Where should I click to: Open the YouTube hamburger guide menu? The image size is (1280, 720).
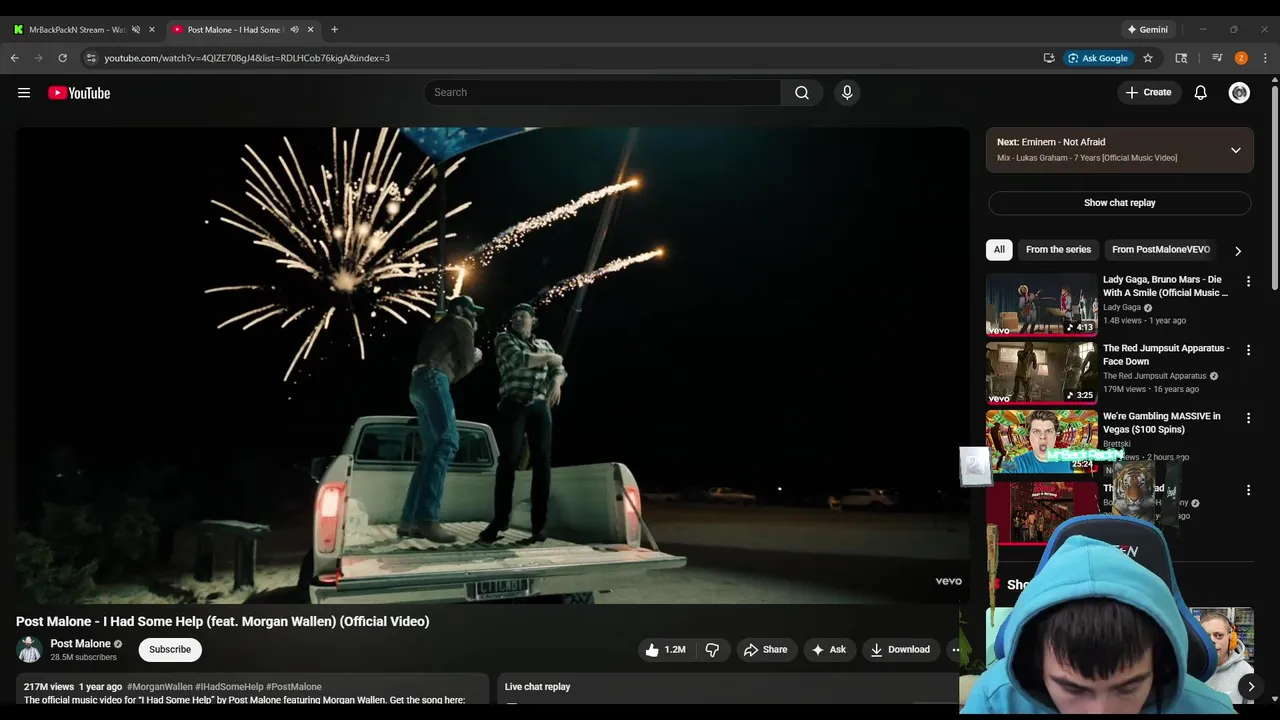[x=24, y=93]
